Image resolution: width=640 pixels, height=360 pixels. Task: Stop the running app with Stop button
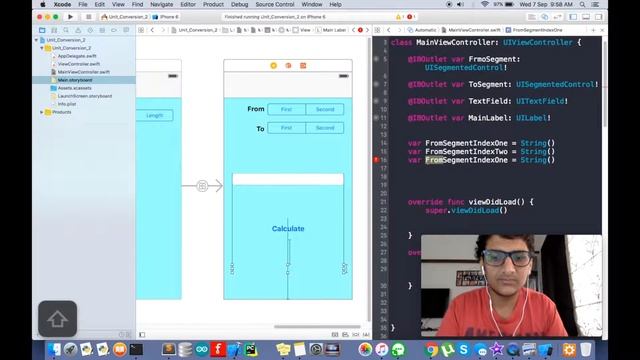coord(88,17)
